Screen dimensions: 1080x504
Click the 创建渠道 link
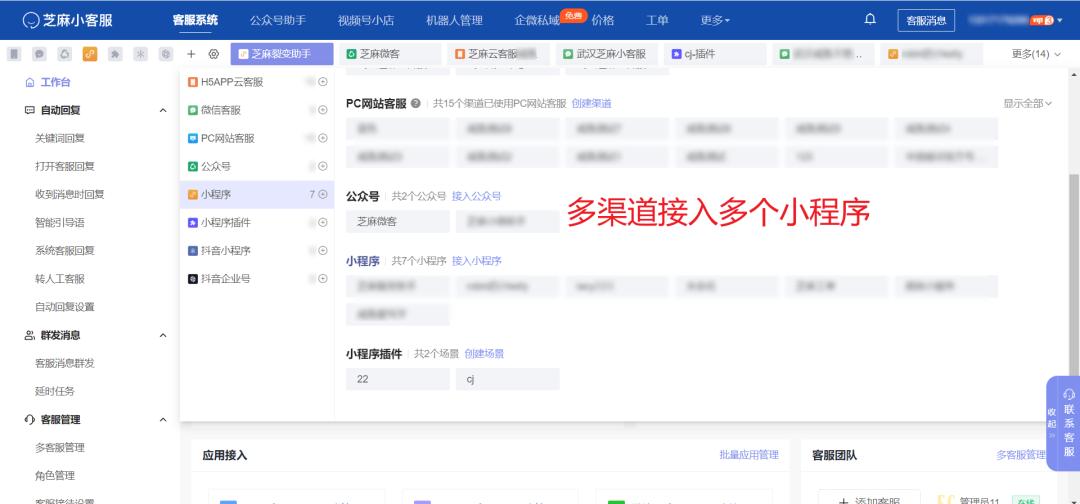pos(592,103)
